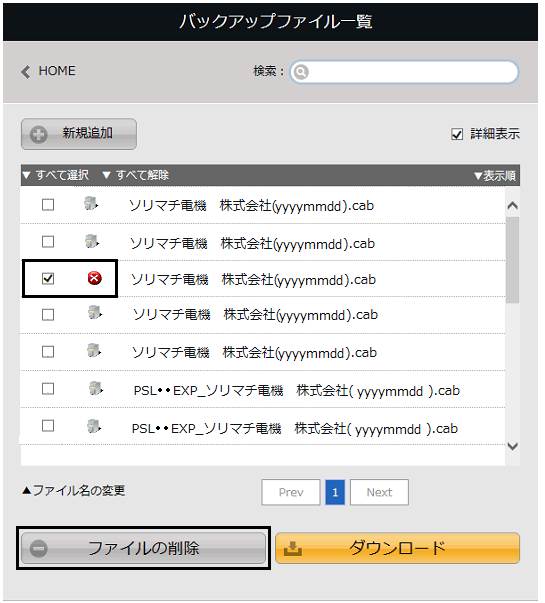Open the 表示順 sort dropdown

[495, 176]
